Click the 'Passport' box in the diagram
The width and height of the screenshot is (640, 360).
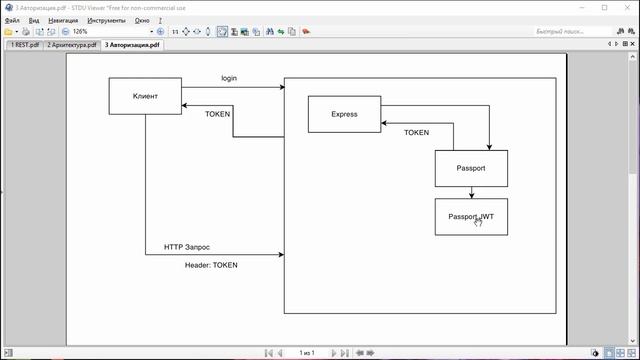click(x=471, y=168)
